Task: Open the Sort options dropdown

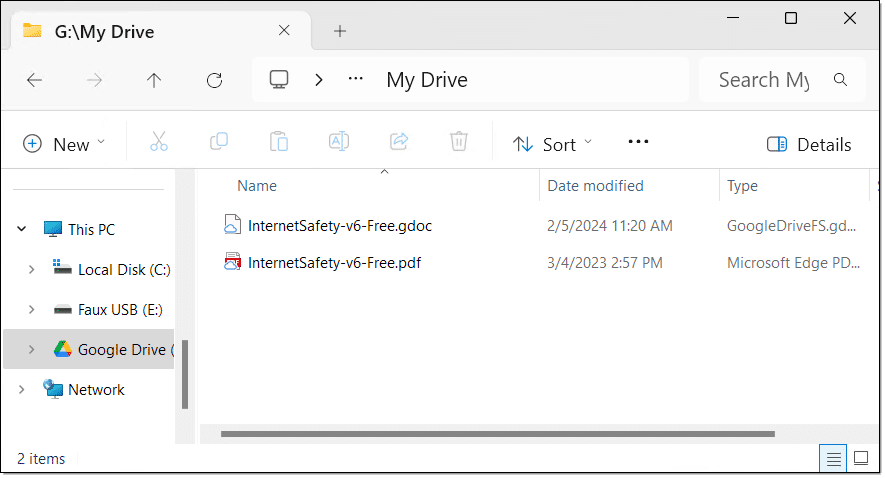Action: click(x=553, y=144)
